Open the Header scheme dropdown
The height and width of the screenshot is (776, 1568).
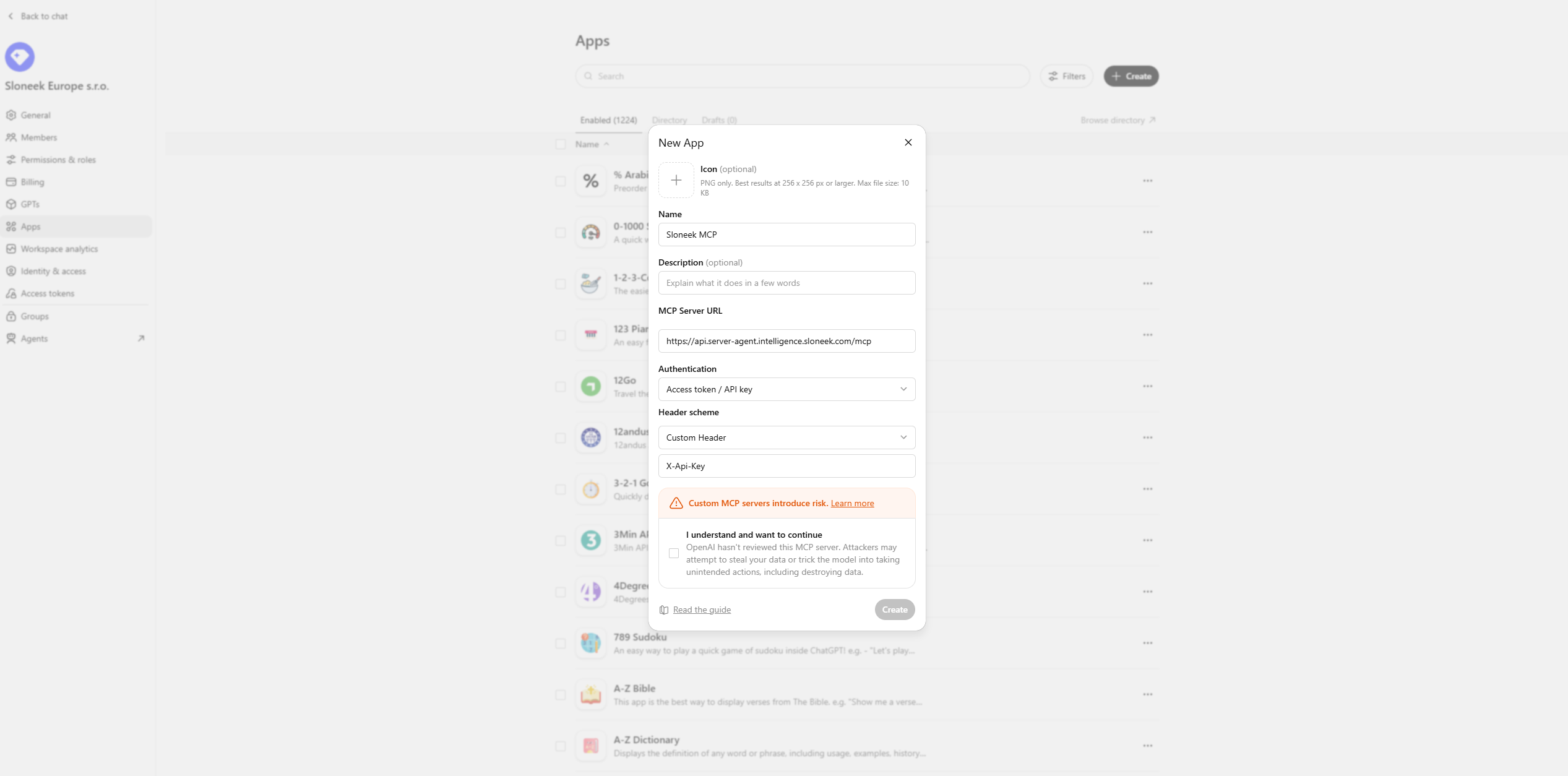786,438
